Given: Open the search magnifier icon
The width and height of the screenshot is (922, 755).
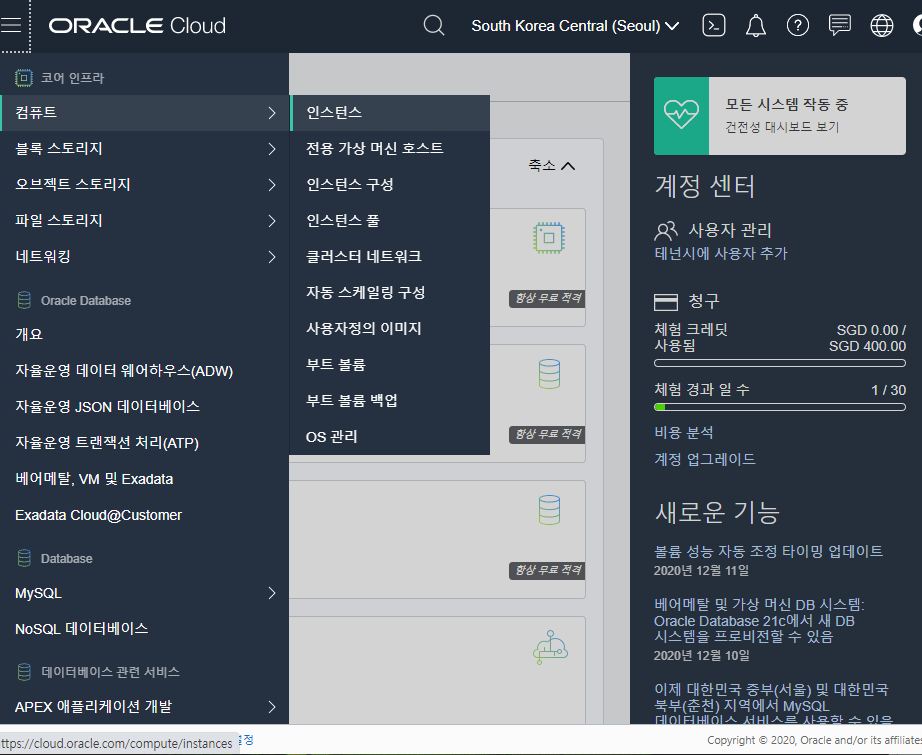Looking at the screenshot, I should [x=434, y=26].
